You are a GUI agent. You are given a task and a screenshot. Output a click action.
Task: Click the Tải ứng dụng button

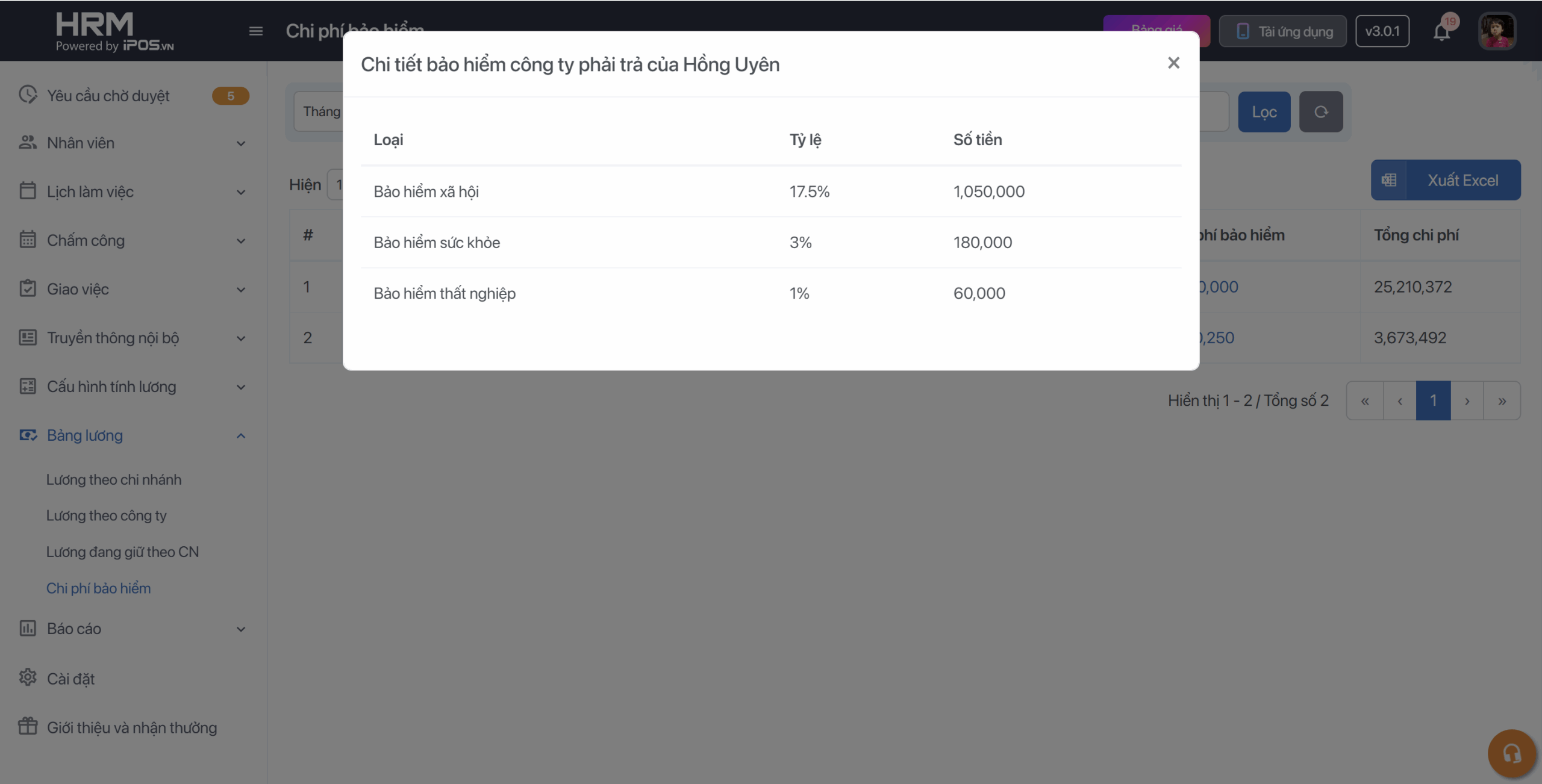[x=1283, y=31]
